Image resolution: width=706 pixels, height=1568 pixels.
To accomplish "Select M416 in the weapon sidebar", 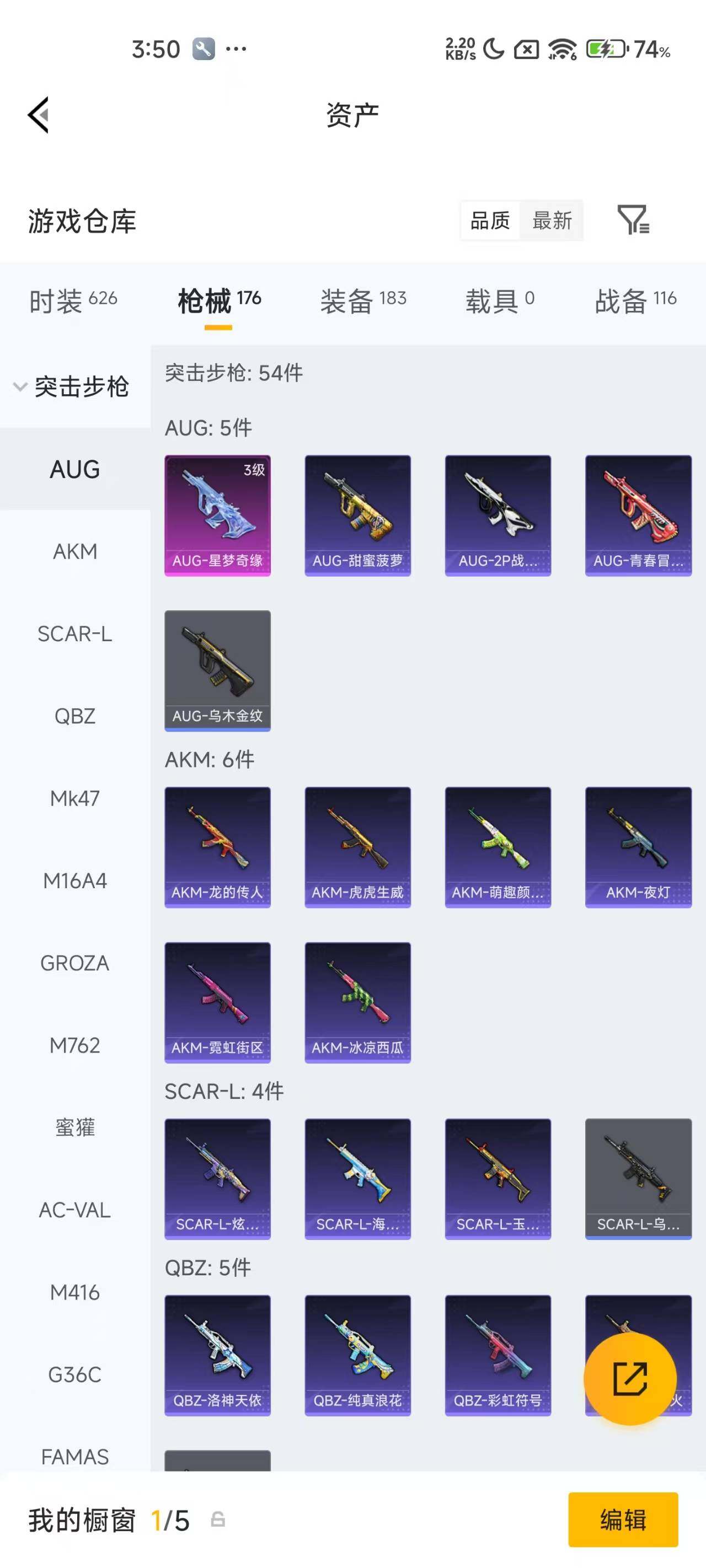I will (75, 1292).
